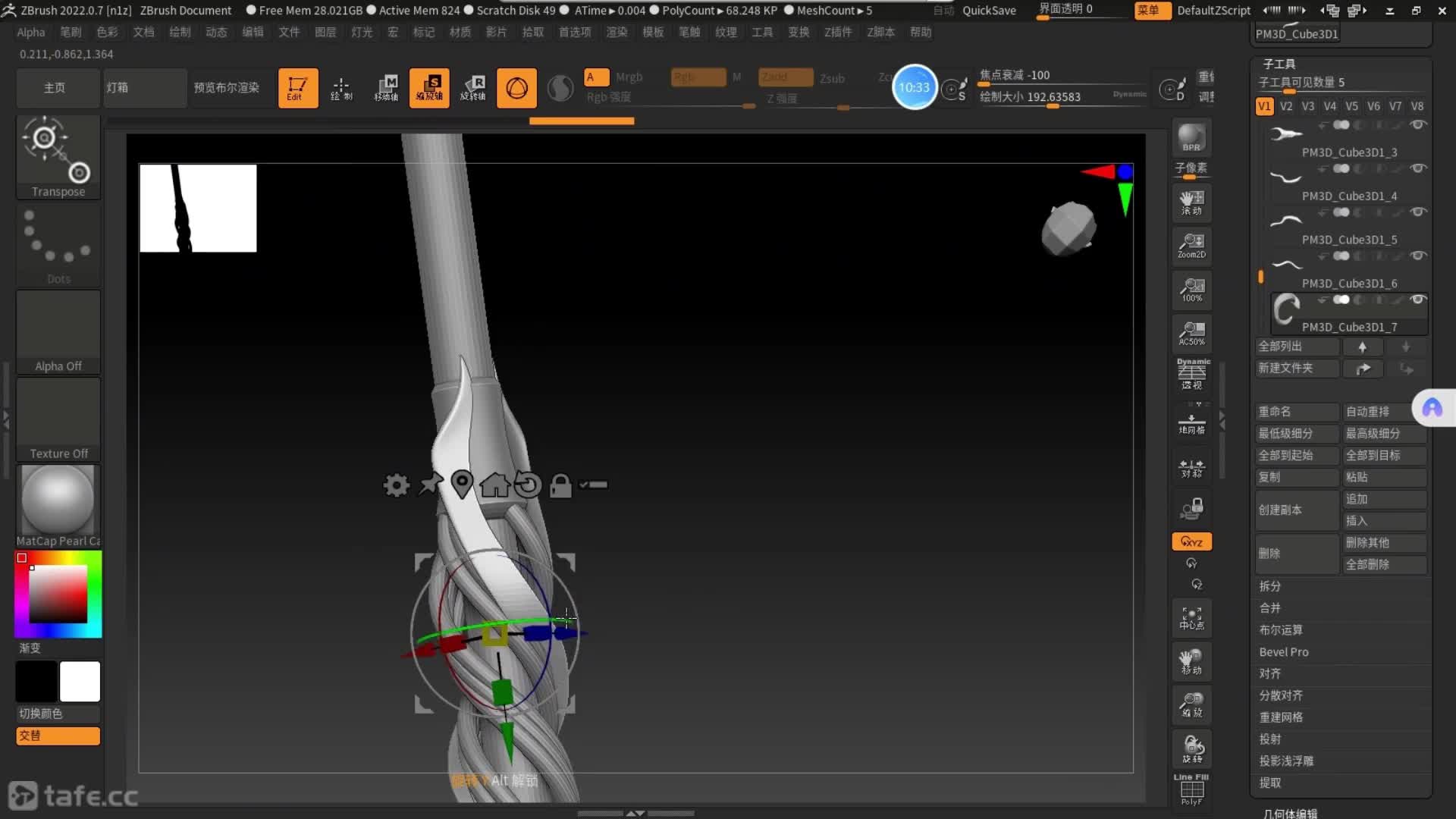
Task: Select the Move axis (M) tool
Action: click(x=386, y=88)
